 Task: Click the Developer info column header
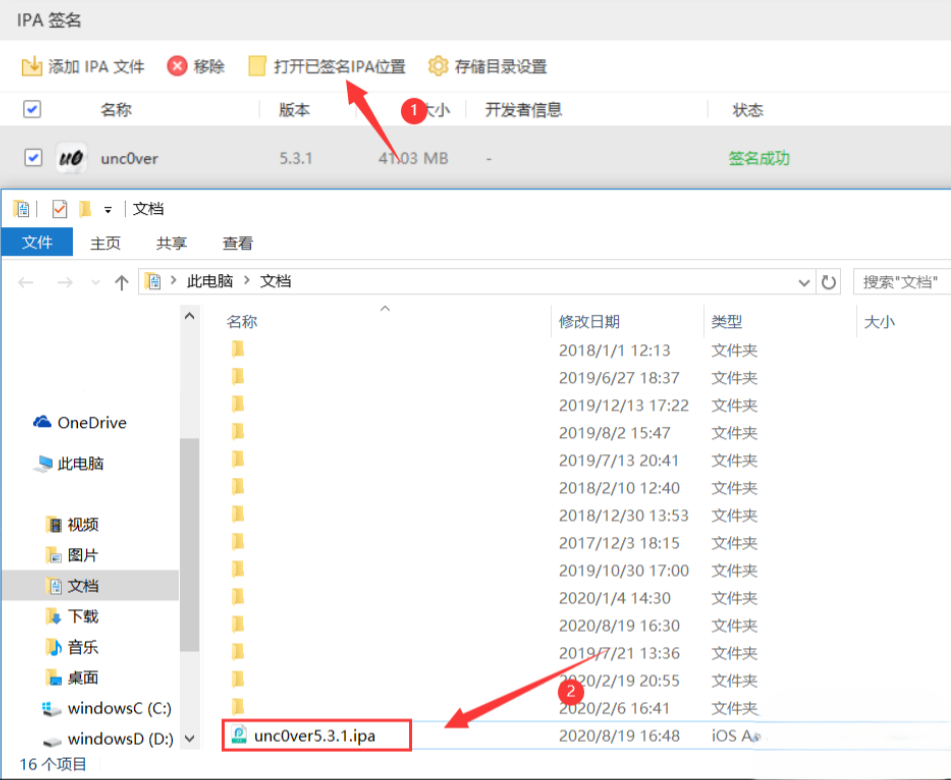523,109
